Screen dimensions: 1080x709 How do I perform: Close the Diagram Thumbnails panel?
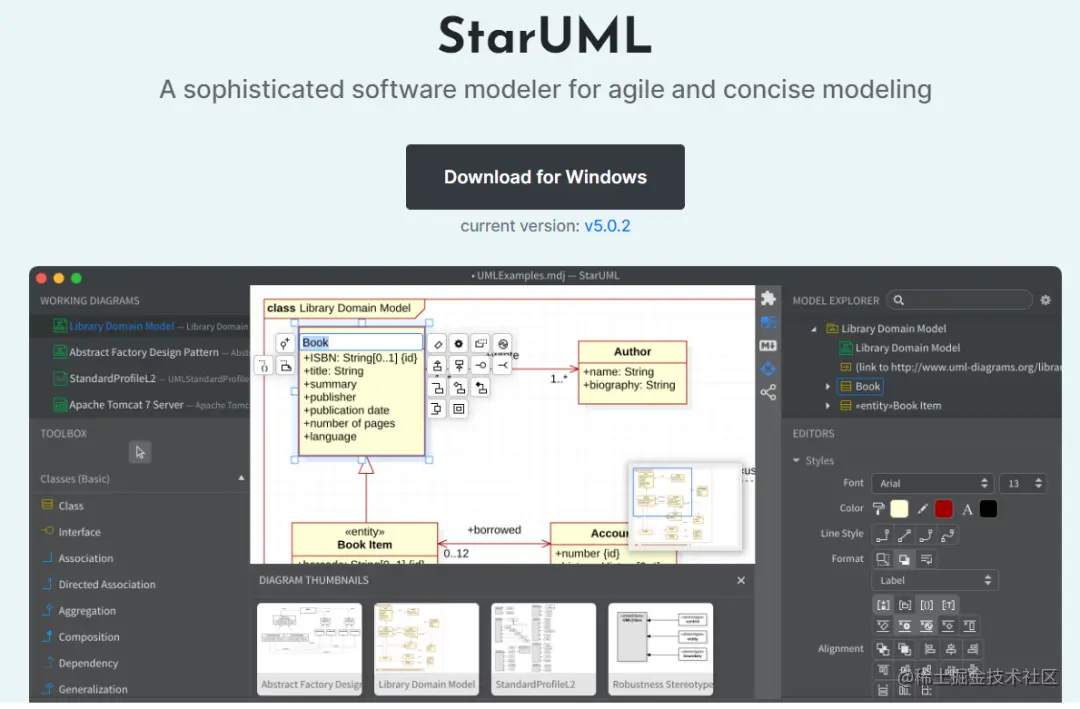click(x=741, y=580)
